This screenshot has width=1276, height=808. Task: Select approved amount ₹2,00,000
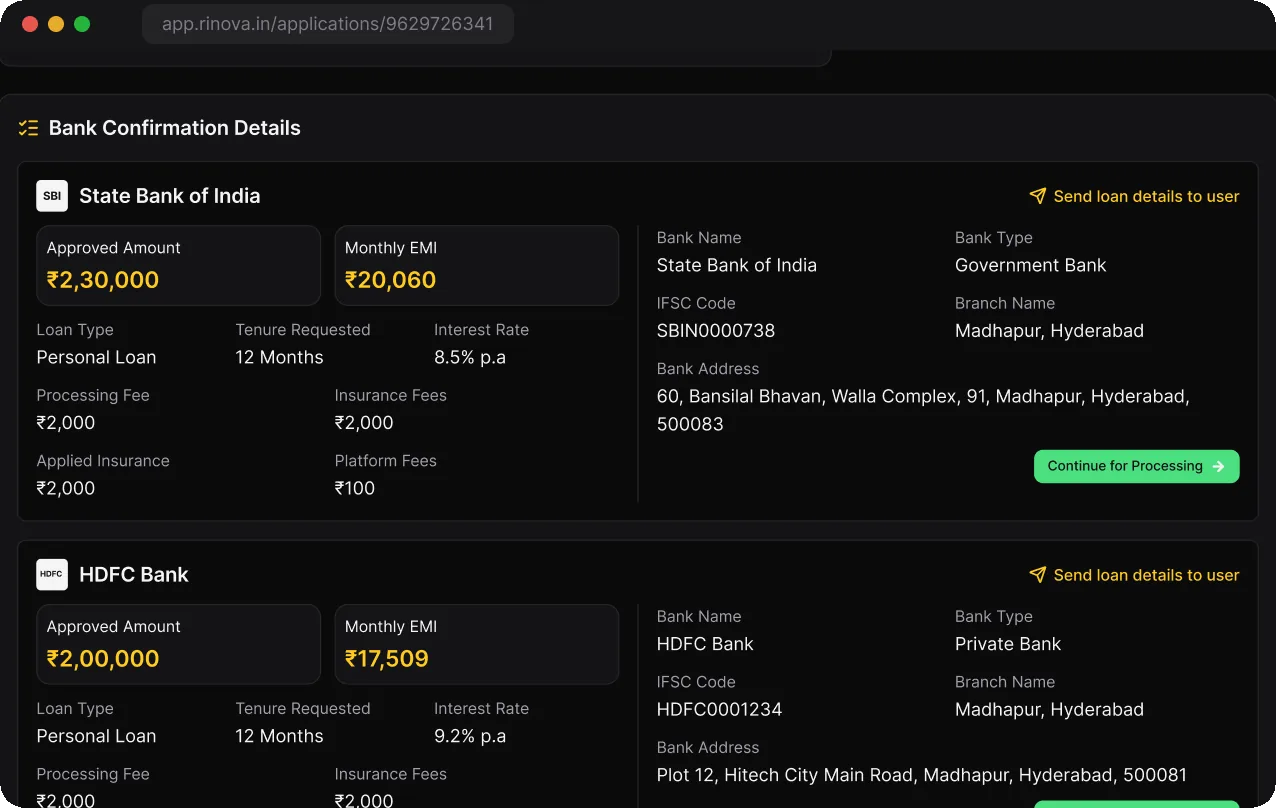point(103,659)
